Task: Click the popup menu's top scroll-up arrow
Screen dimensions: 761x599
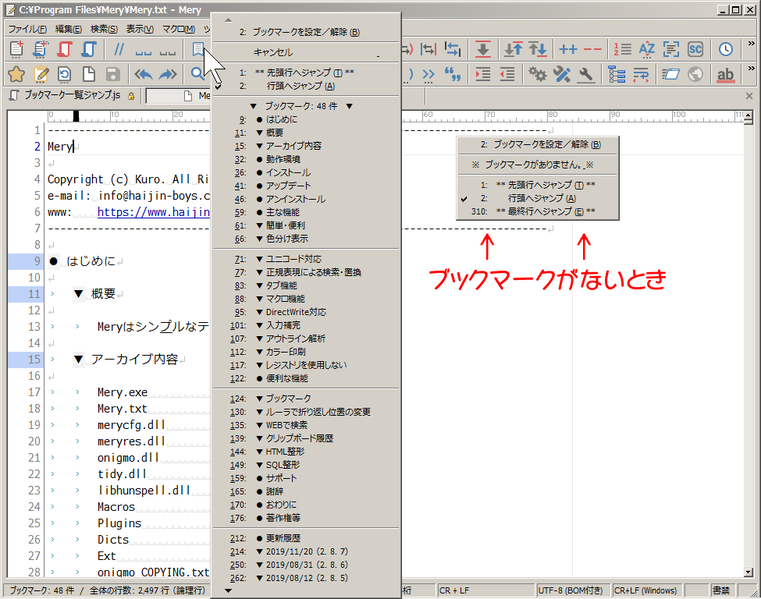Action: click(228, 20)
